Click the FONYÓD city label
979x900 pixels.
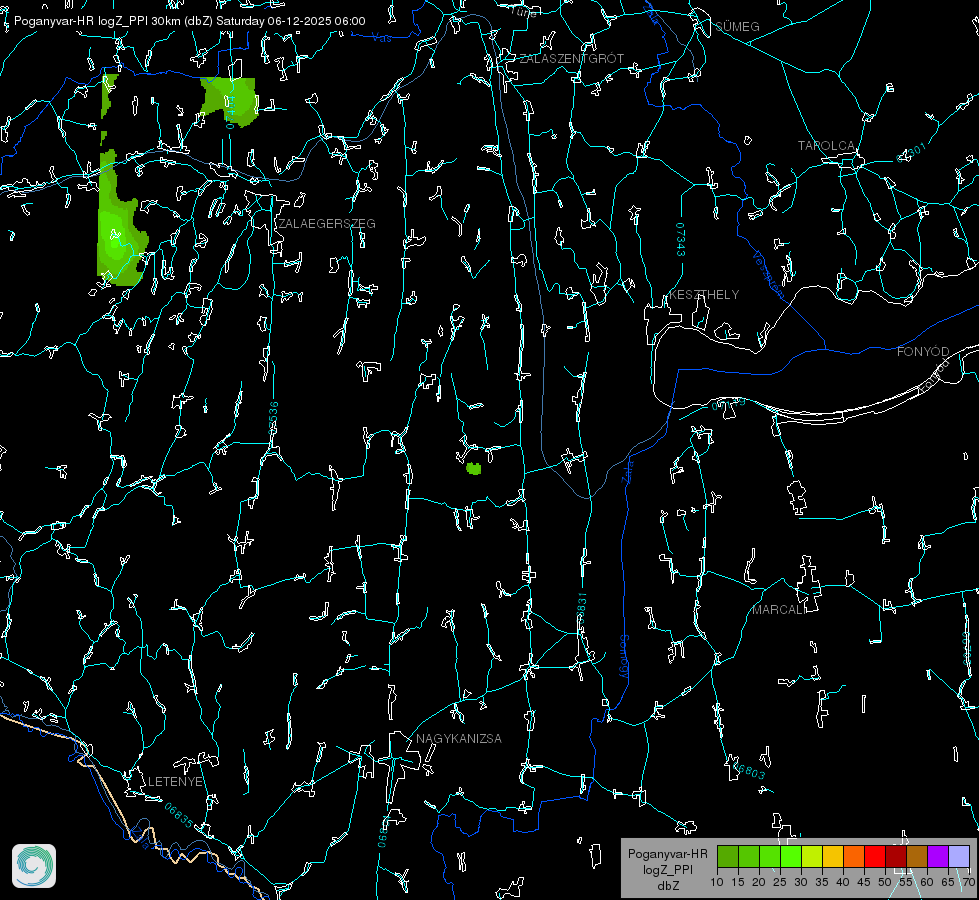[923, 352]
